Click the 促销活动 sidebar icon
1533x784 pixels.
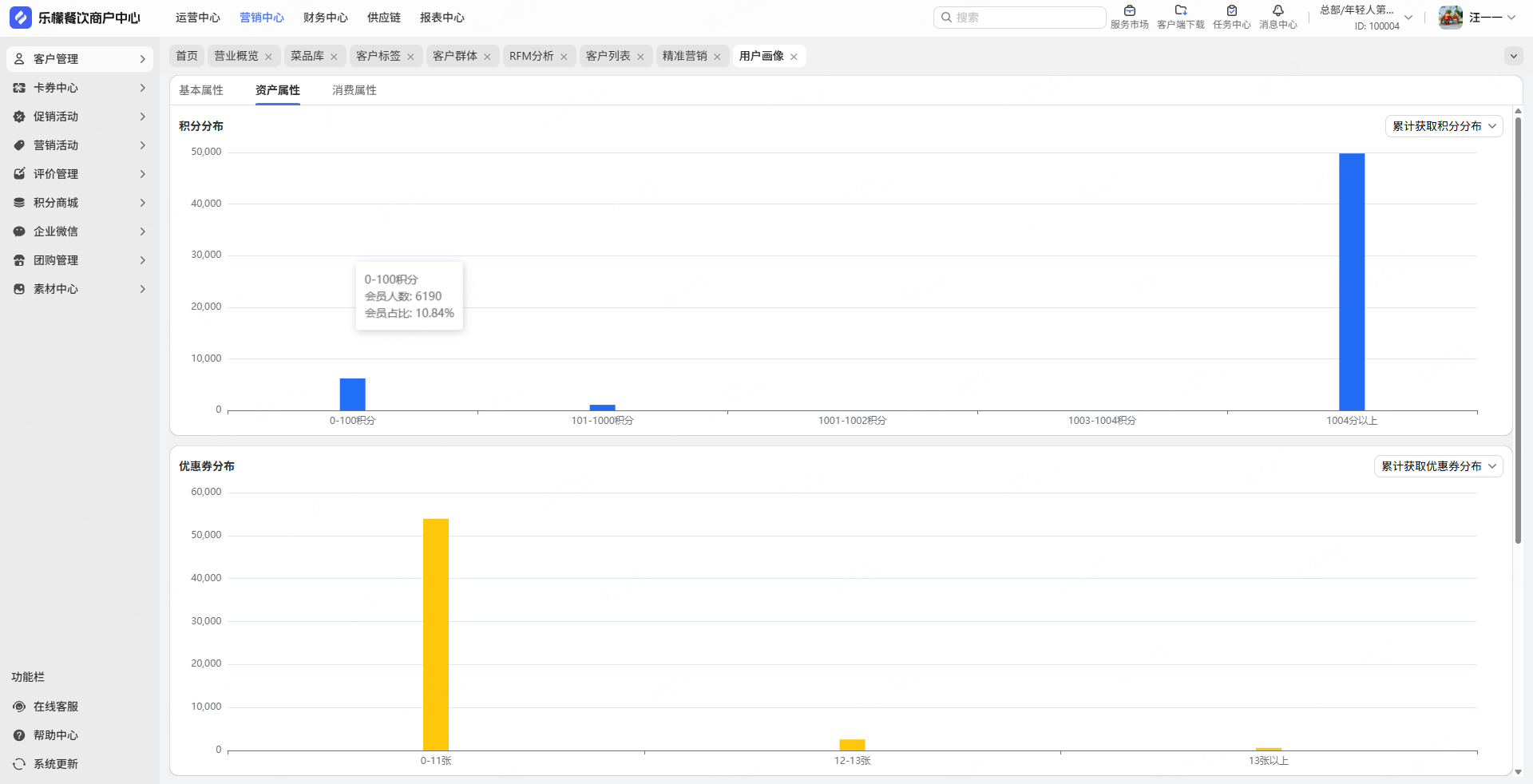19,117
